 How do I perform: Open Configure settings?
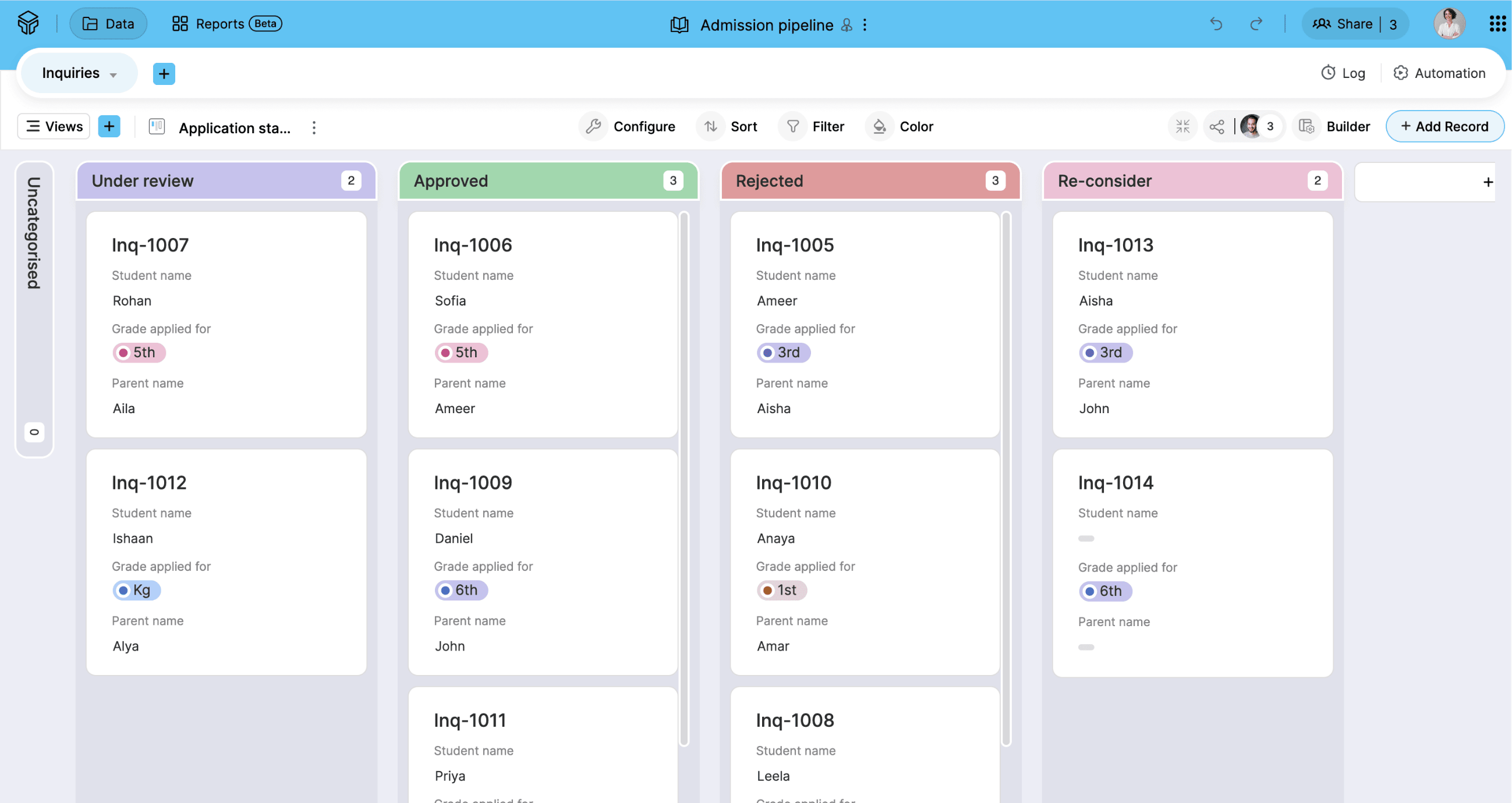click(x=627, y=126)
